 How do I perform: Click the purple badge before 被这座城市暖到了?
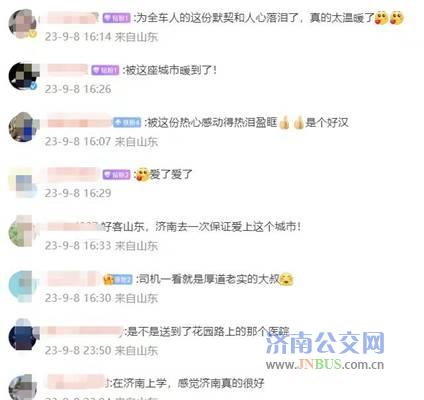105,70
